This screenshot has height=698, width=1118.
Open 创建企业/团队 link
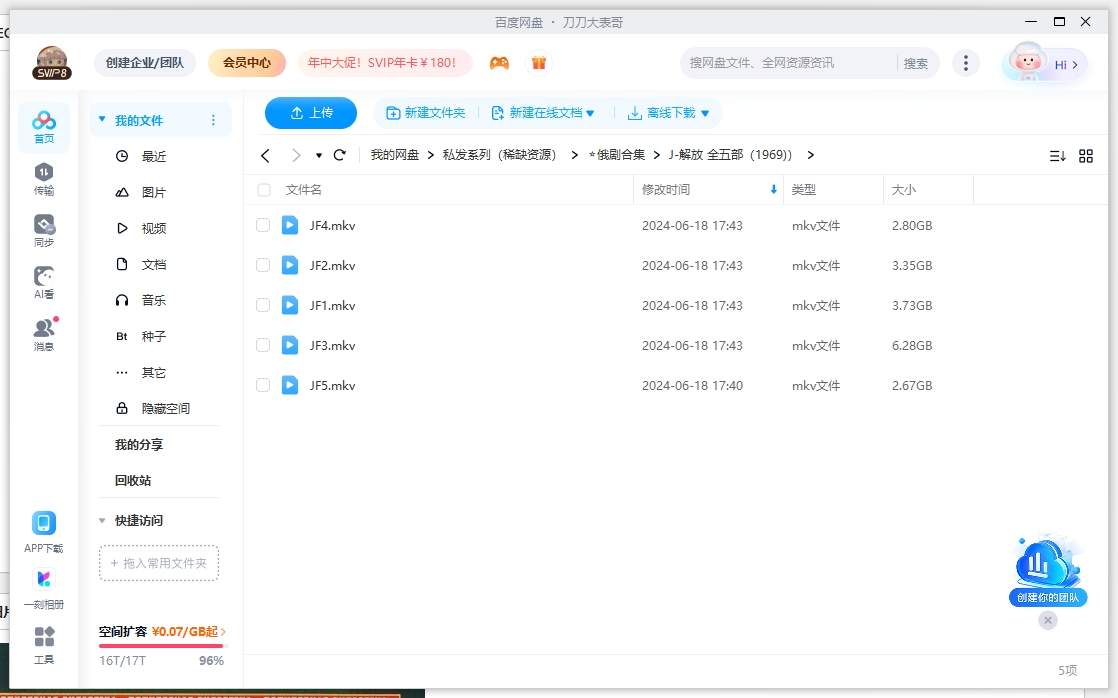[x=144, y=62]
